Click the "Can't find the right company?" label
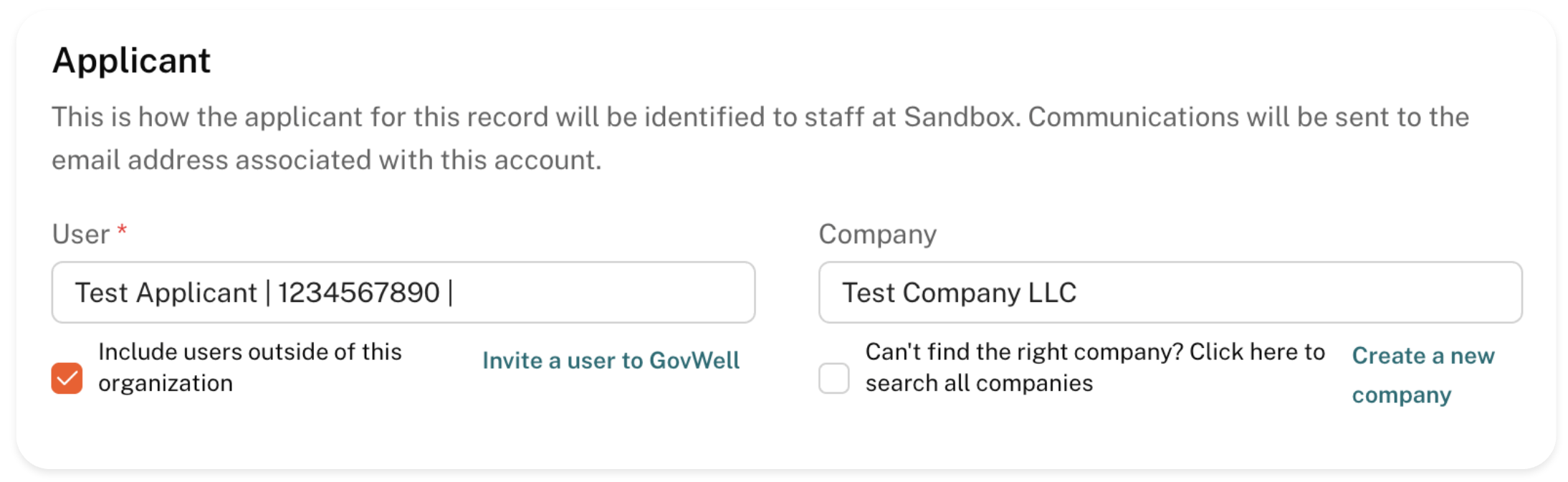 [1094, 352]
